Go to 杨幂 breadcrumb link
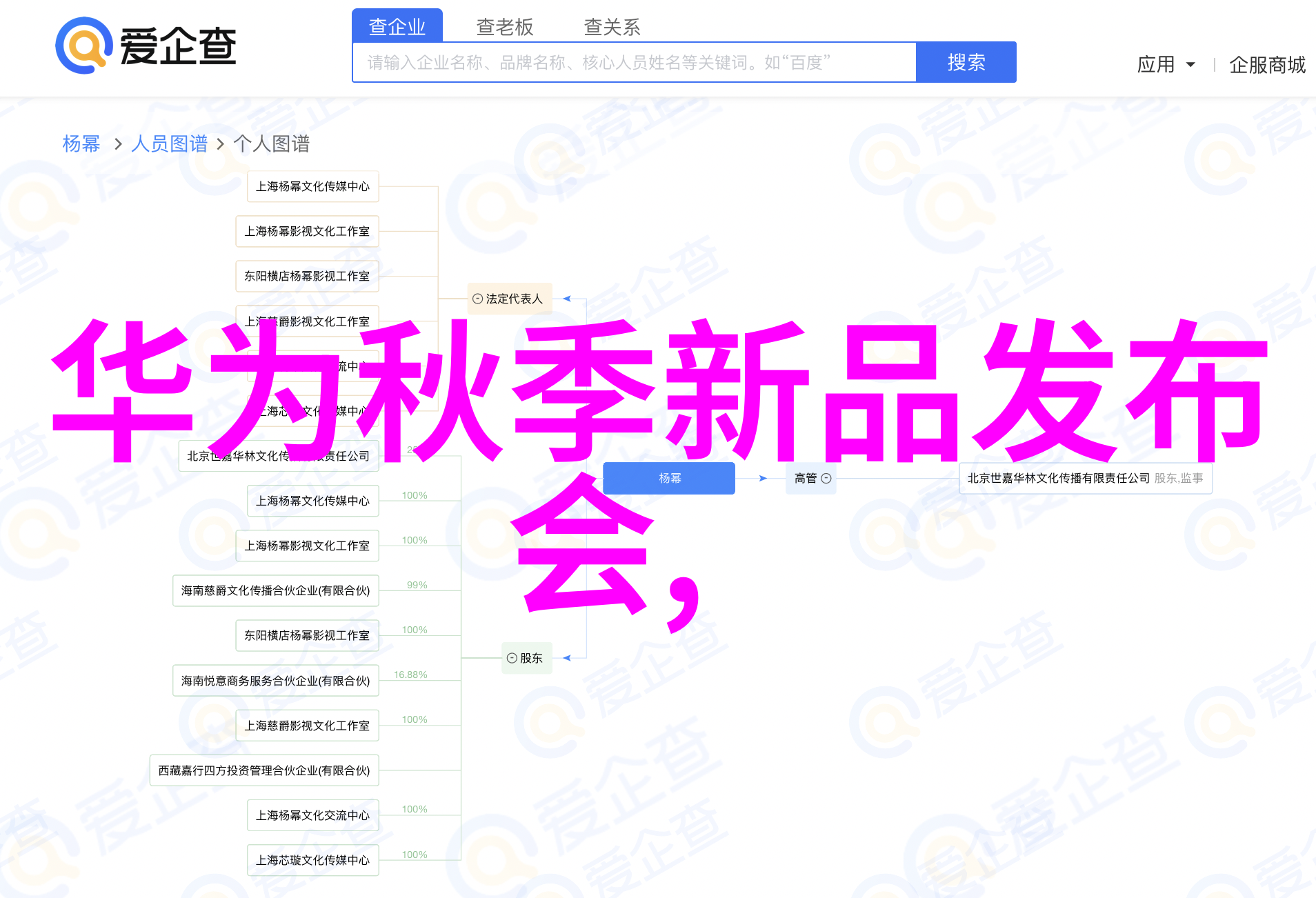Viewport: 1316px width, 898px height. click(81, 143)
